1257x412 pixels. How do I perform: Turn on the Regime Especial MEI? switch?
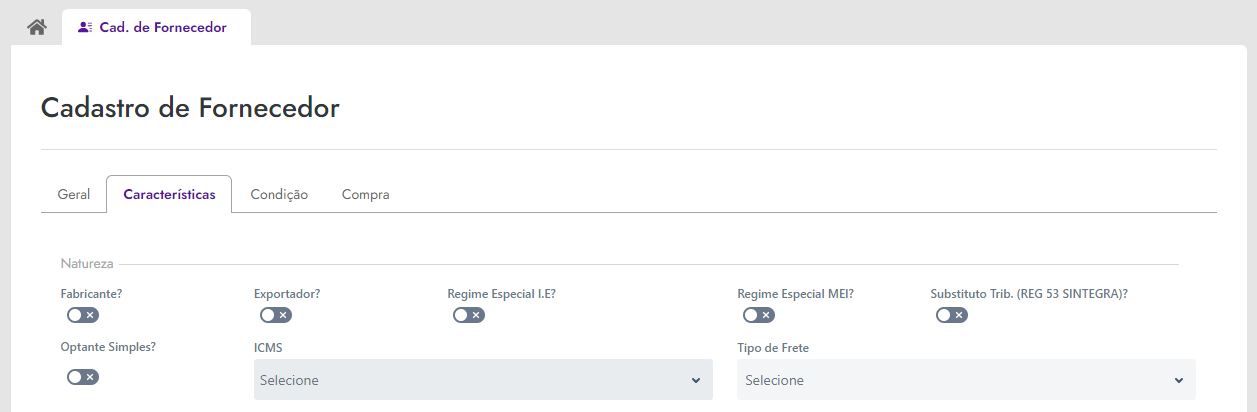pos(759,315)
